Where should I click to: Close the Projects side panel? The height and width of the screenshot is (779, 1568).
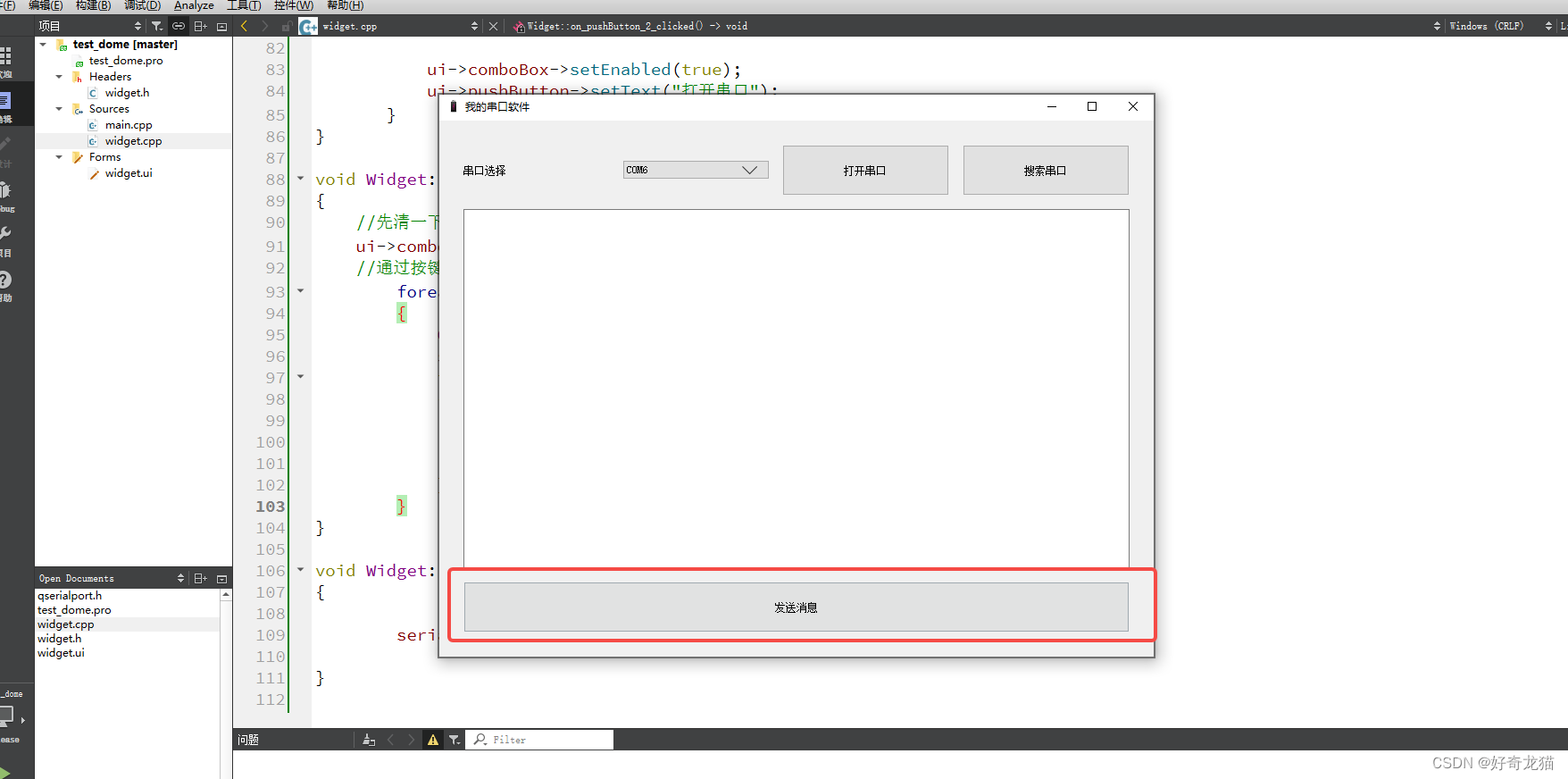point(222,26)
